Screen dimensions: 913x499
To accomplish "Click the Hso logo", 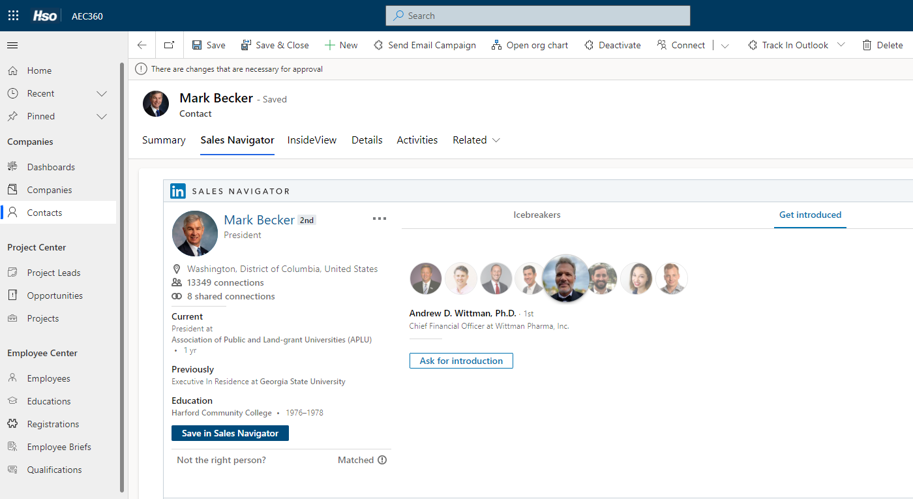I will [x=45, y=16].
